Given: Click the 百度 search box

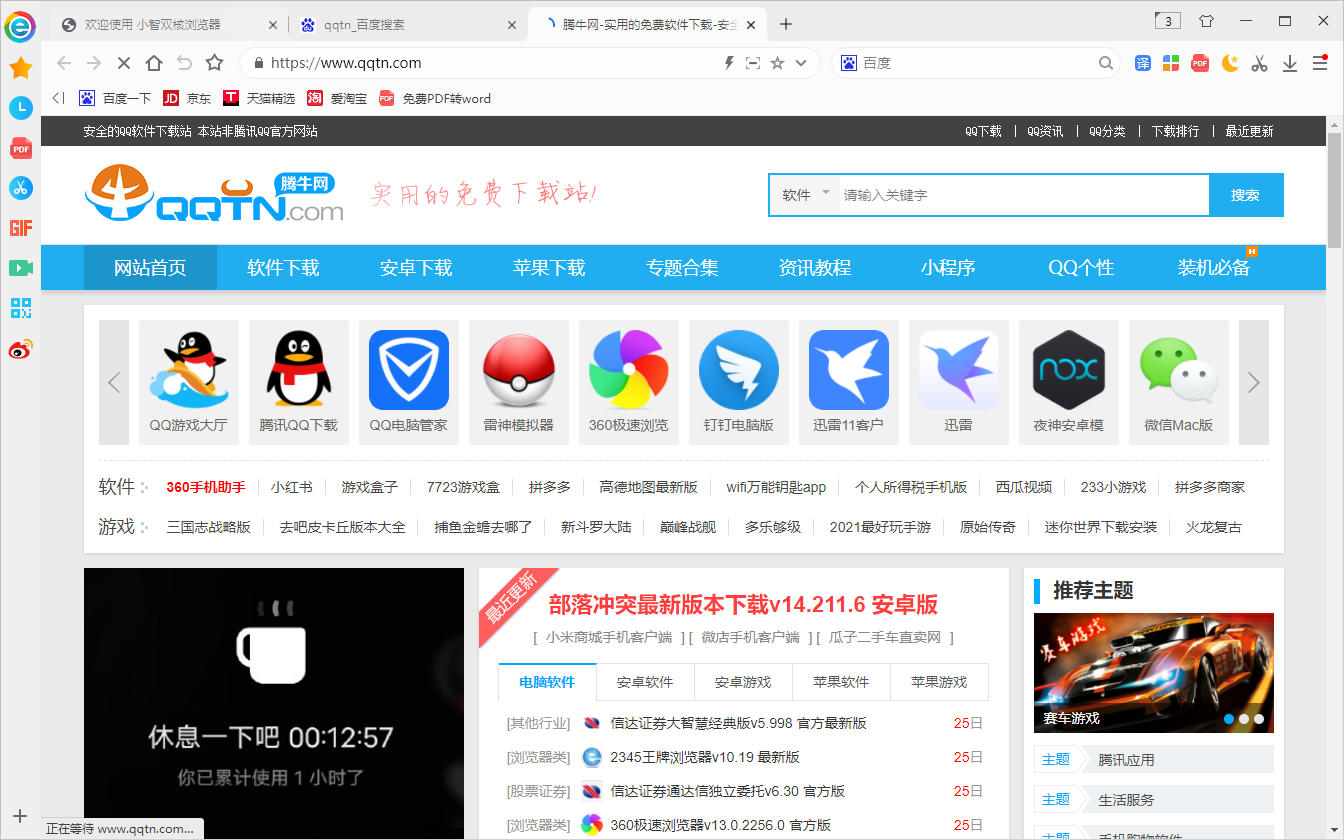Looking at the screenshot, I should point(975,63).
